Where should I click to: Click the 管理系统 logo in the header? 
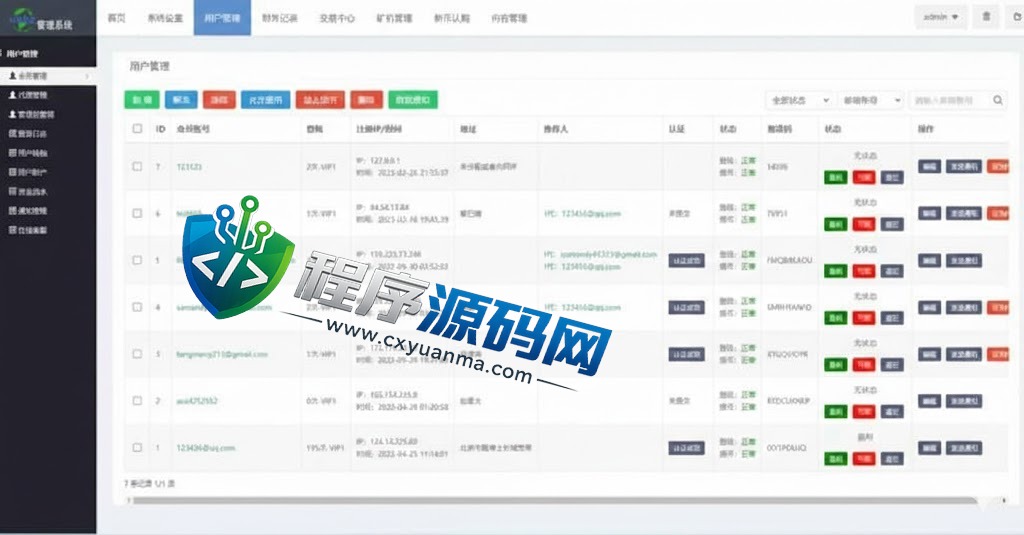click(x=42, y=20)
